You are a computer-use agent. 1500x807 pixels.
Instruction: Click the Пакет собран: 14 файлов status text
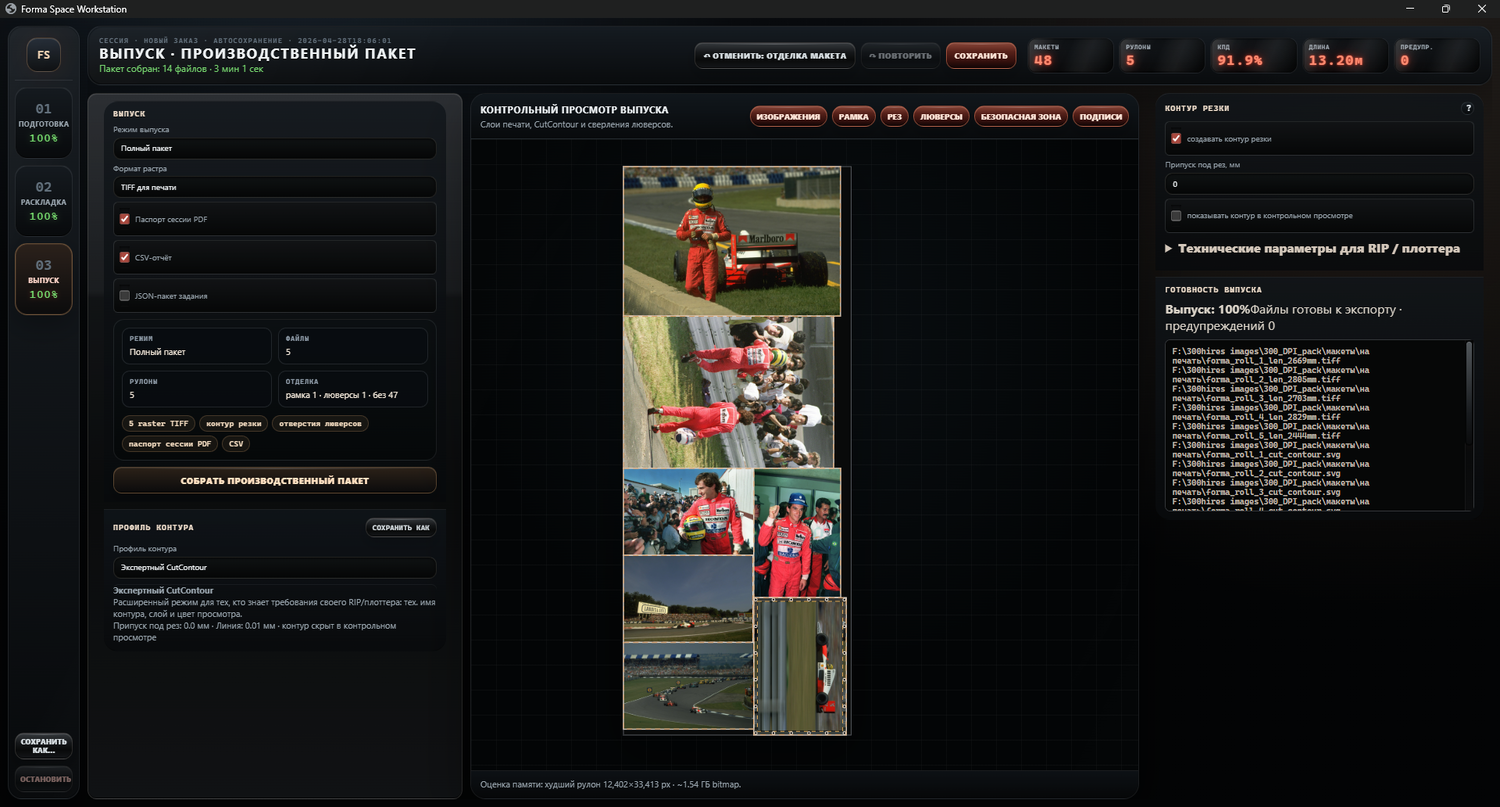(182, 69)
